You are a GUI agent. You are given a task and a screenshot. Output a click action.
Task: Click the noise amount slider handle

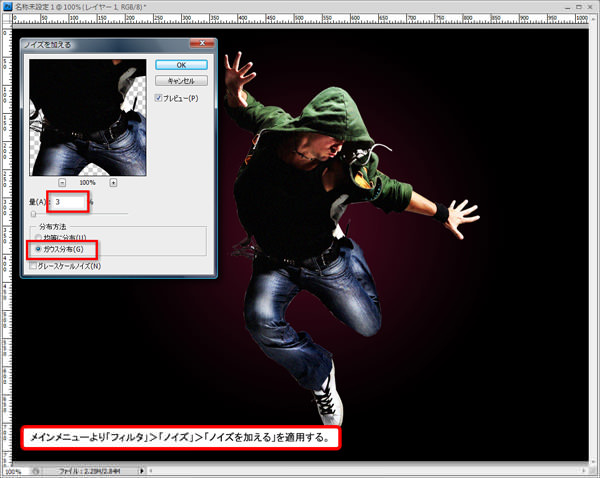point(33,214)
